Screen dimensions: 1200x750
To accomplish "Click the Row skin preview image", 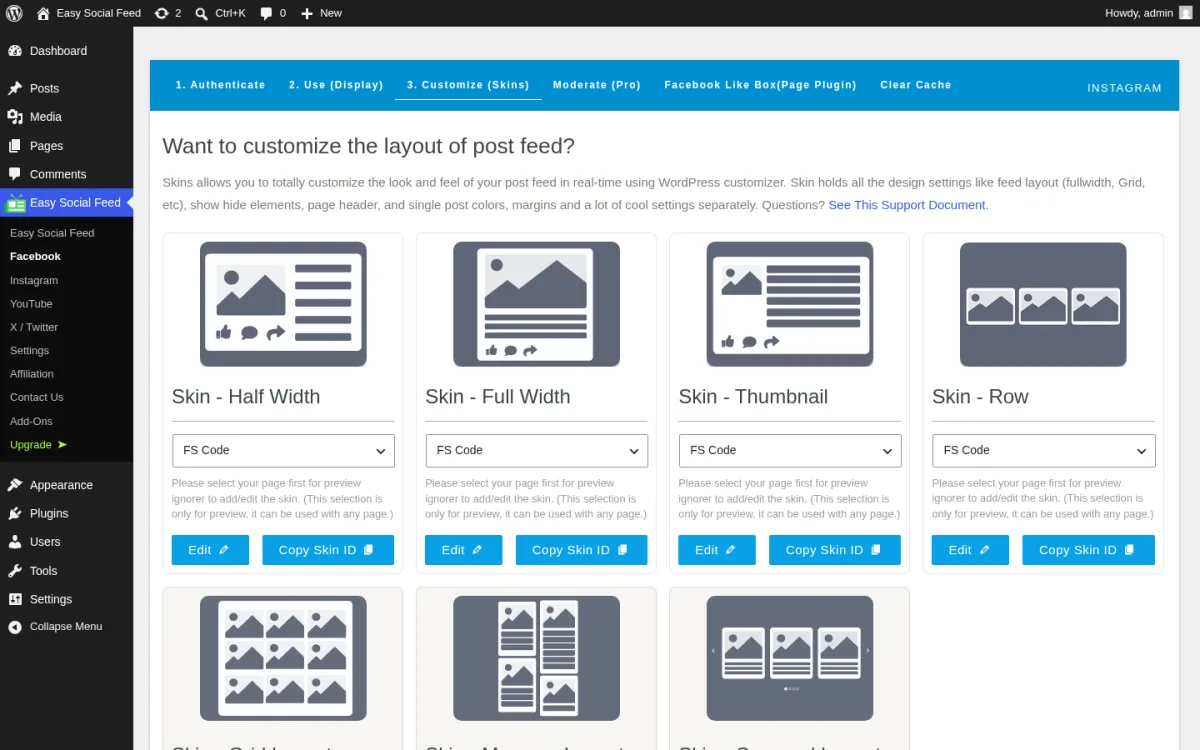I will pyautogui.click(x=1043, y=304).
